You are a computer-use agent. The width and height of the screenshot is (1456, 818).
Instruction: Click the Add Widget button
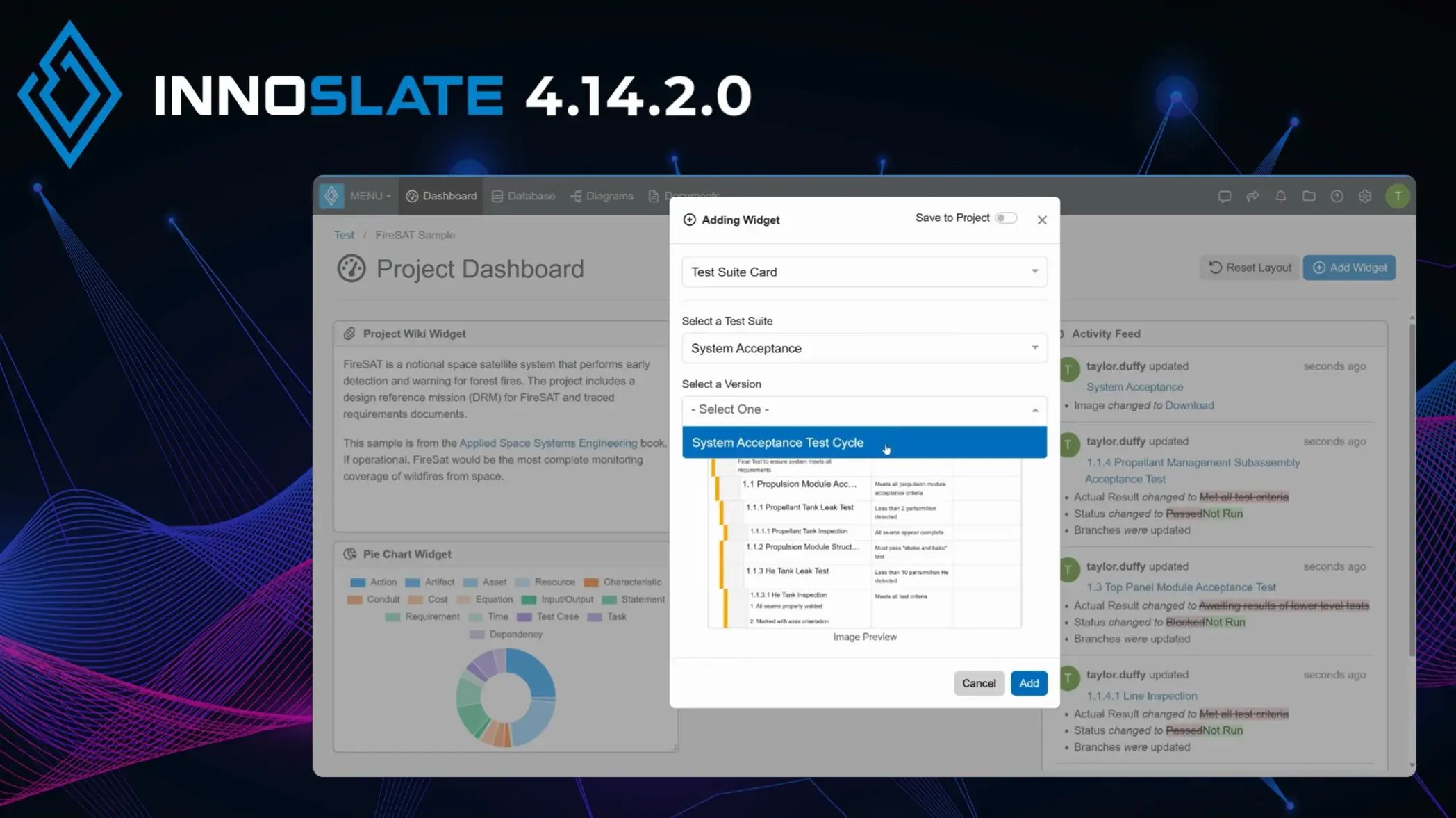pyautogui.click(x=1349, y=268)
